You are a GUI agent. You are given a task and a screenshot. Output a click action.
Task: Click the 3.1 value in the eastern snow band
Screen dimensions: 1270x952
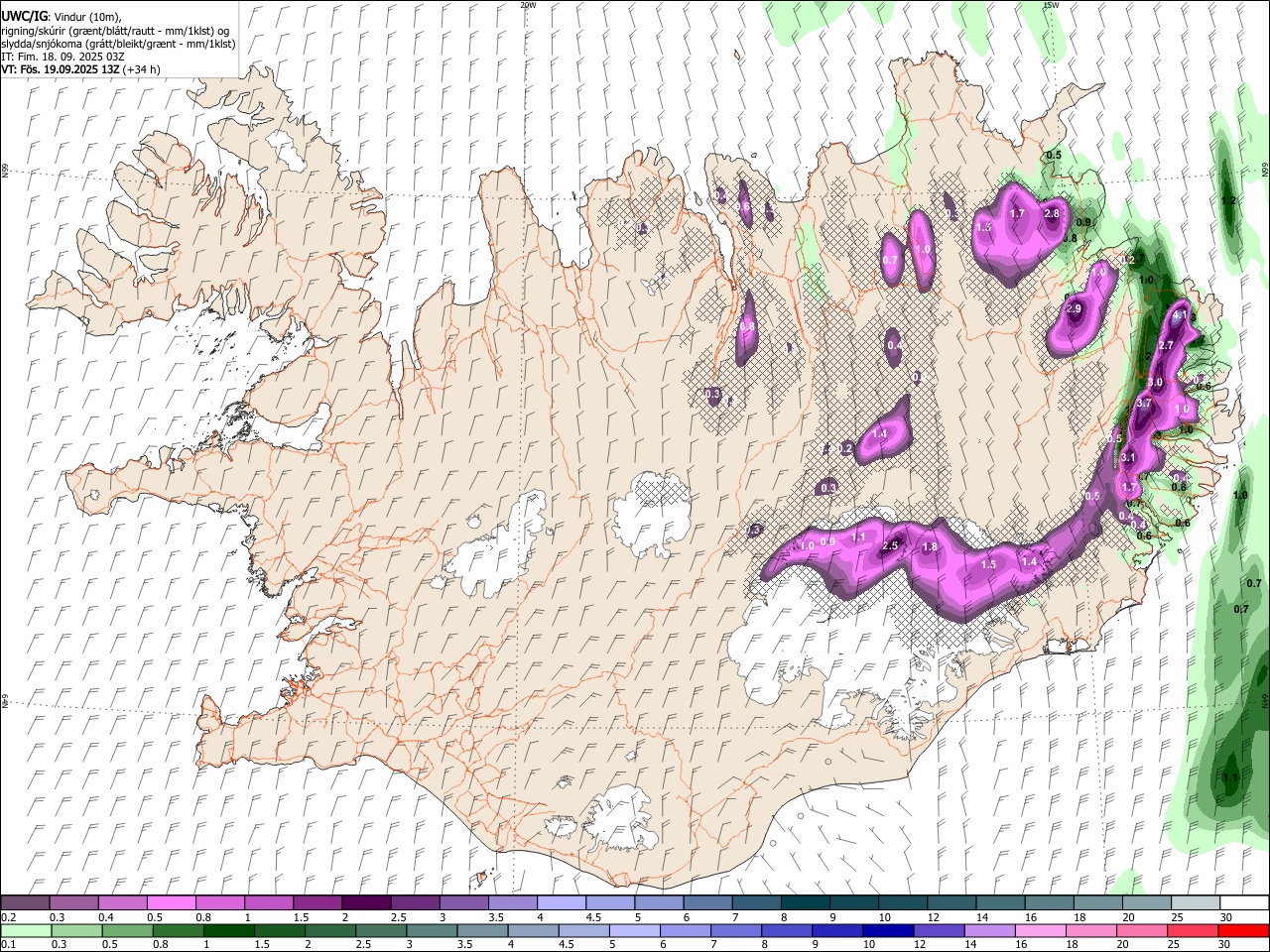pos(1128,458)
